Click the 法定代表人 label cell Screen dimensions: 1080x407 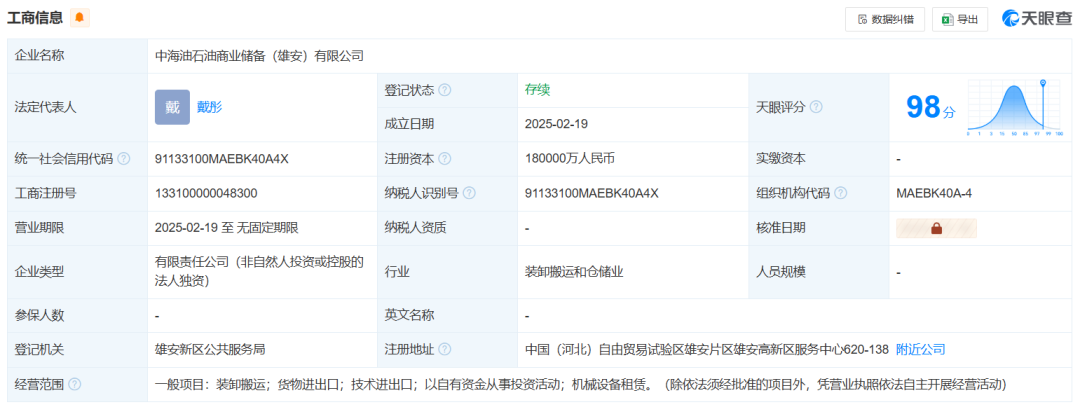77,107
